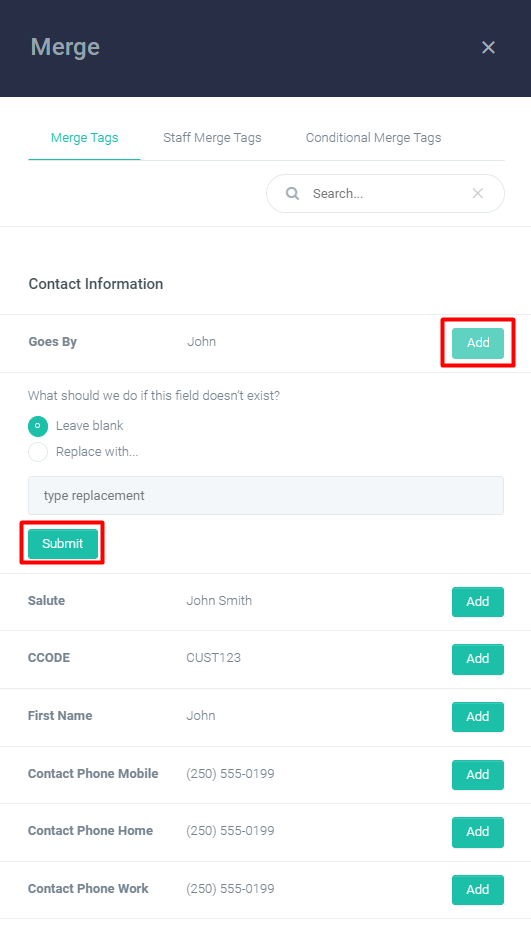Open the Conditional Merge Tags tab
The width and height of the screenshot is (531, 929).
pos(373,137)
